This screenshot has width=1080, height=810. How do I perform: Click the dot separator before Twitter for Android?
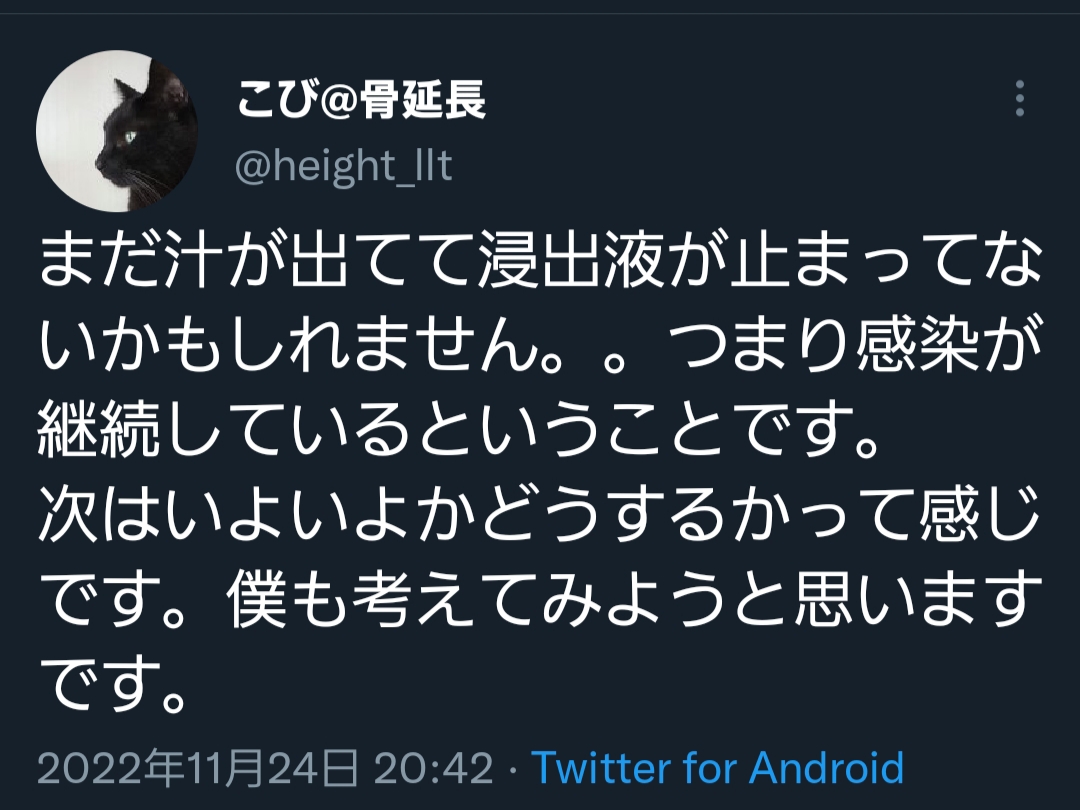click(512, 769)
